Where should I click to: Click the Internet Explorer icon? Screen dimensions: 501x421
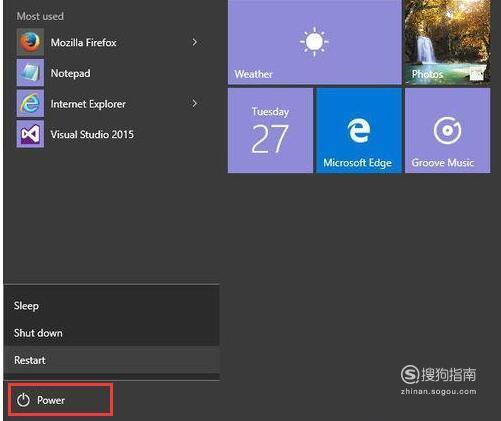30,103
